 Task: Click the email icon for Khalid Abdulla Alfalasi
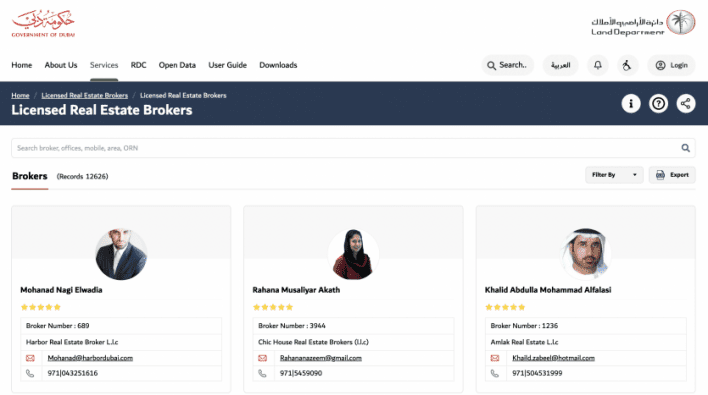point(495,358)
